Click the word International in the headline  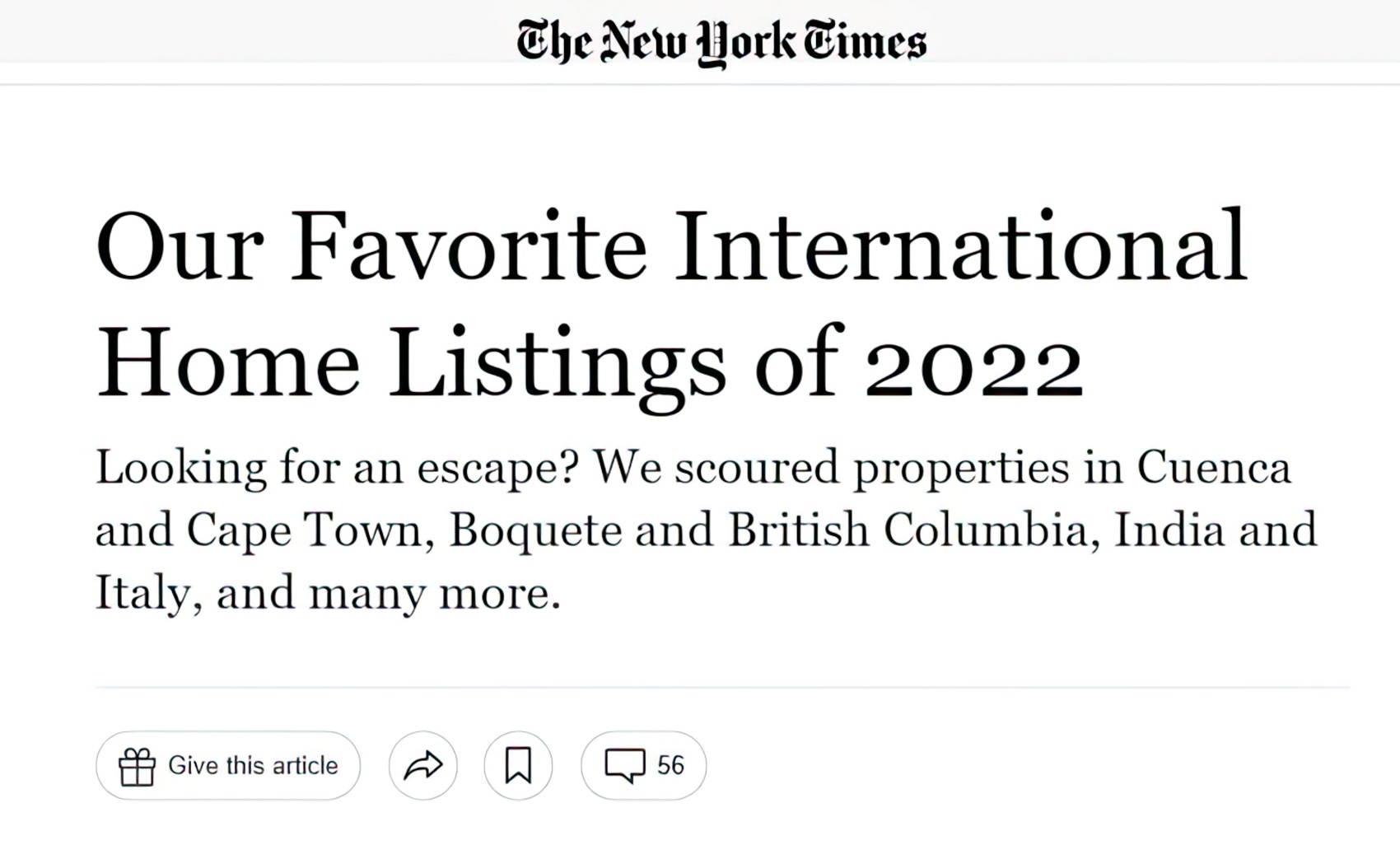(960, 245)
